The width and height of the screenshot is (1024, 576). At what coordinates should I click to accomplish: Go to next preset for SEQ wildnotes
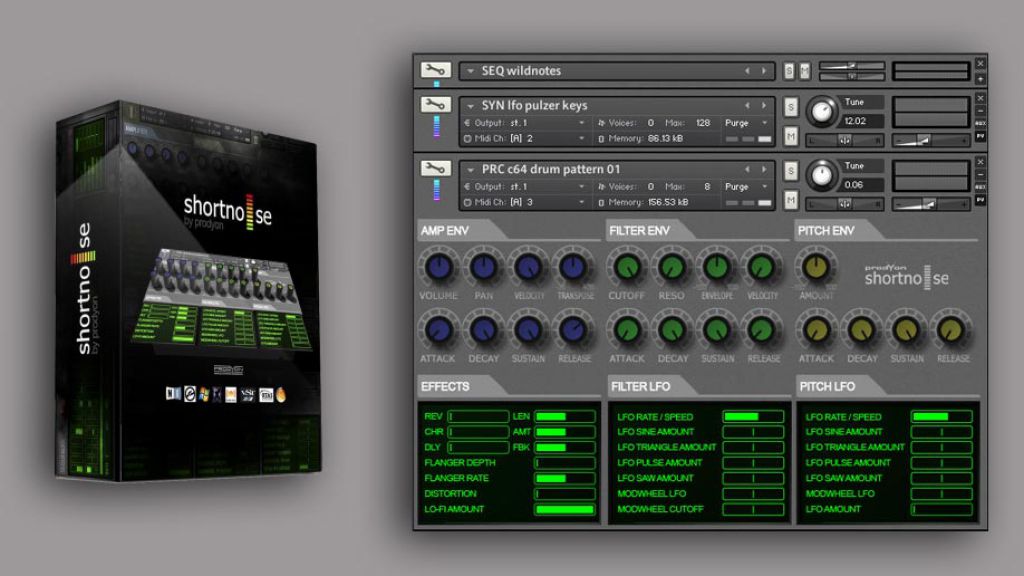(763, 71)
